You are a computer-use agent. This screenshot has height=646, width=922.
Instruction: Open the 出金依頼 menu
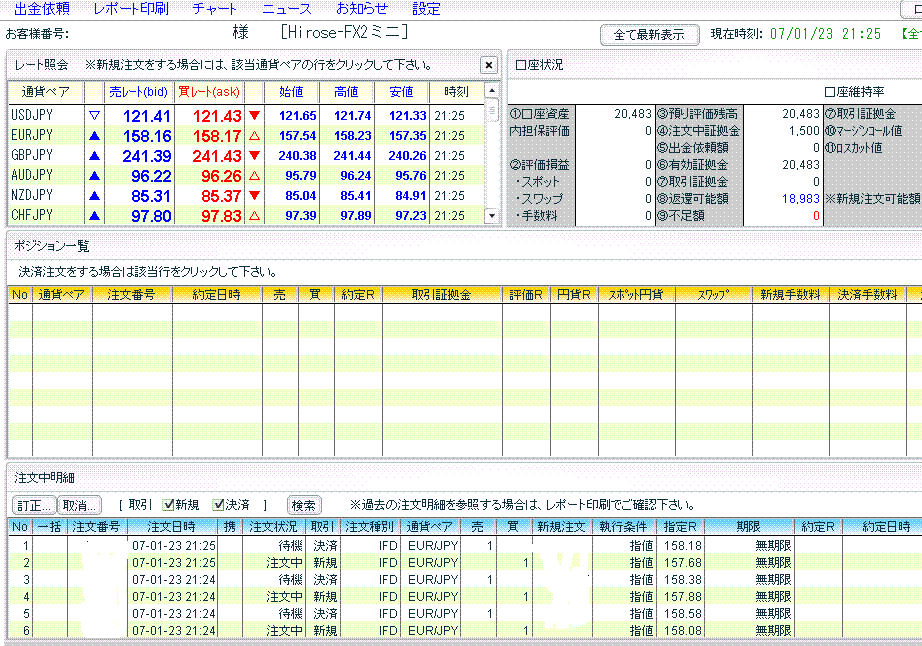[x=42, y=9]
